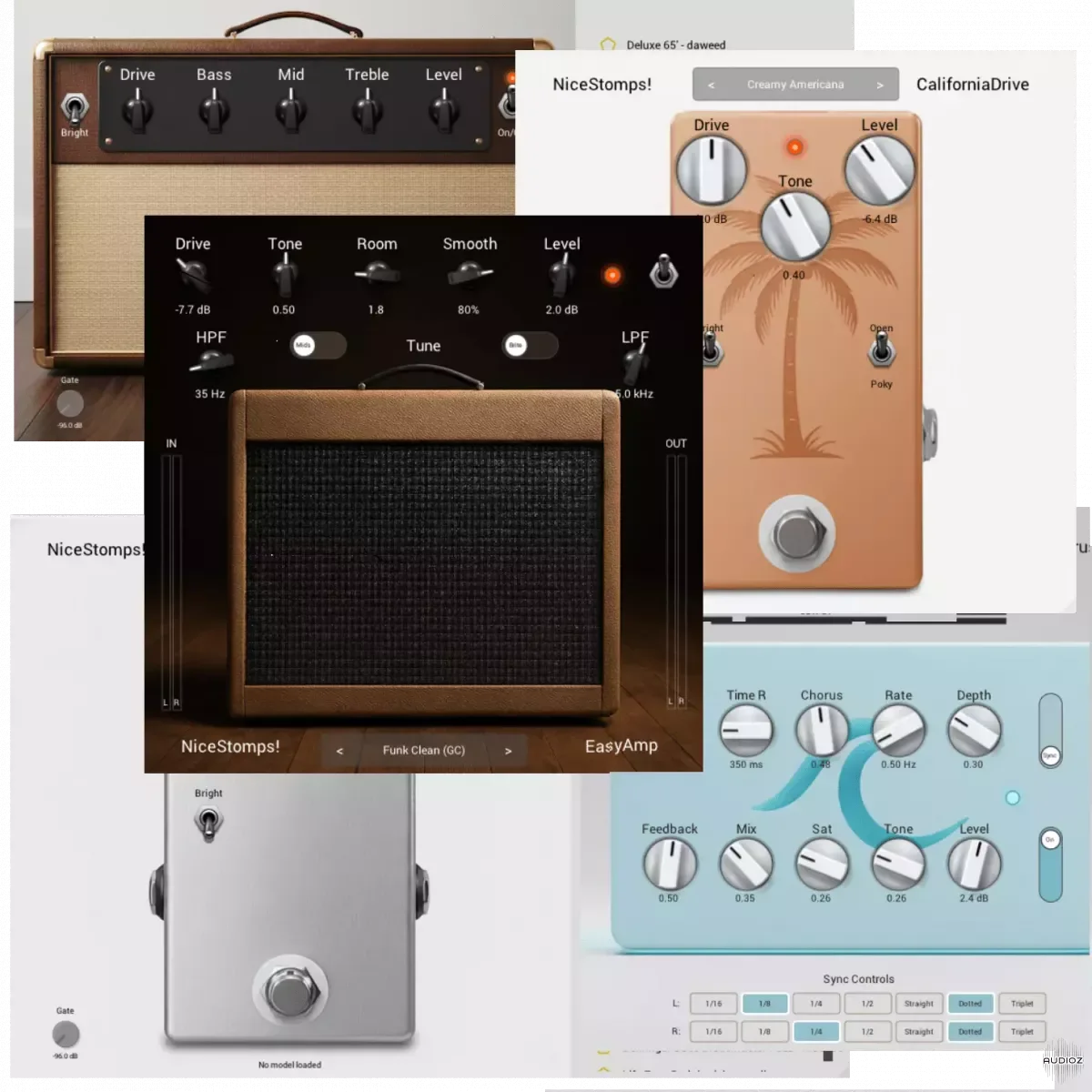
Task: Adjust the Bass knob on the Deluxe amp
Action: click(x=214, y=112)
